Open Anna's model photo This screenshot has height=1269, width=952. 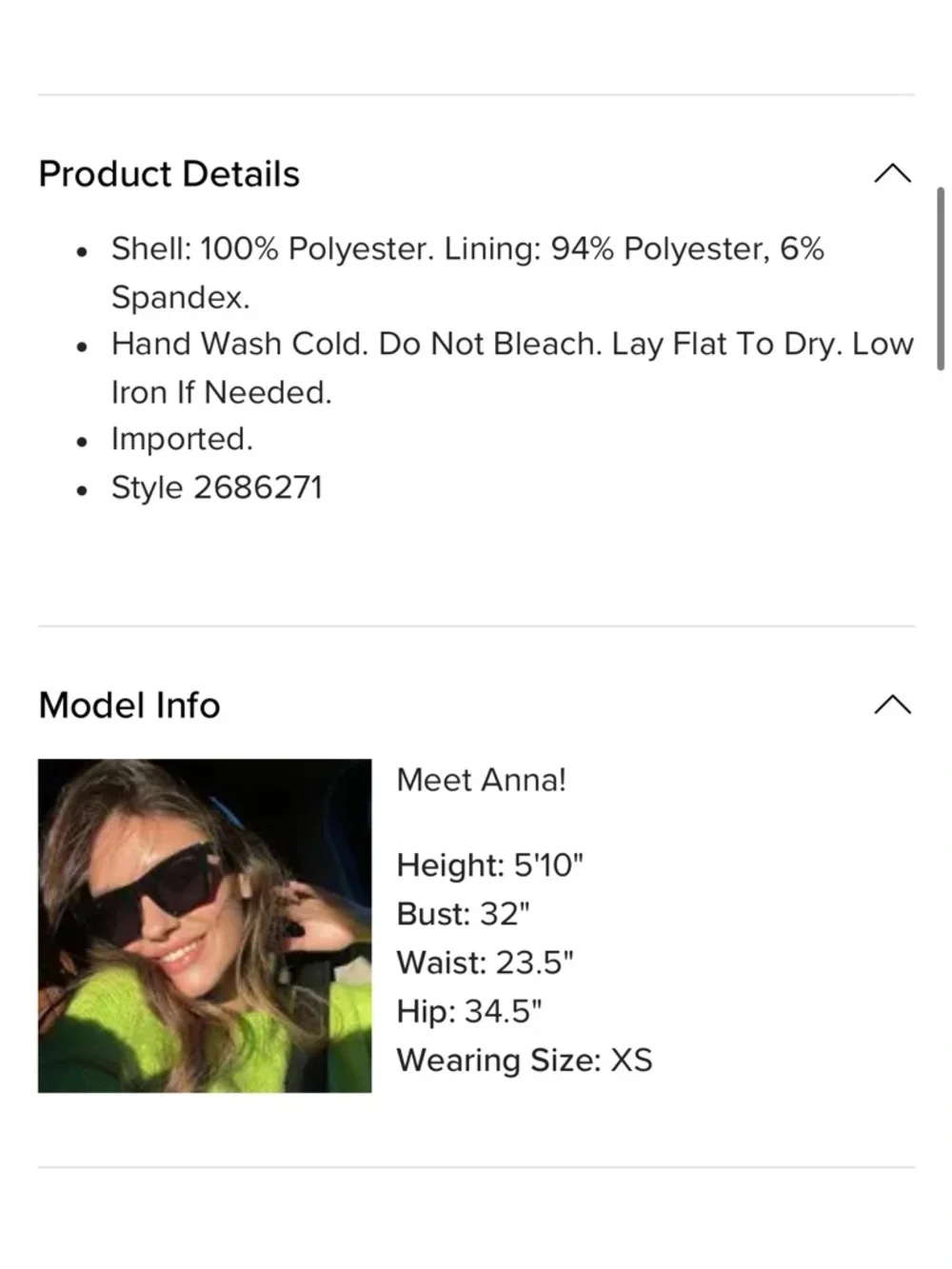[205, 925]
